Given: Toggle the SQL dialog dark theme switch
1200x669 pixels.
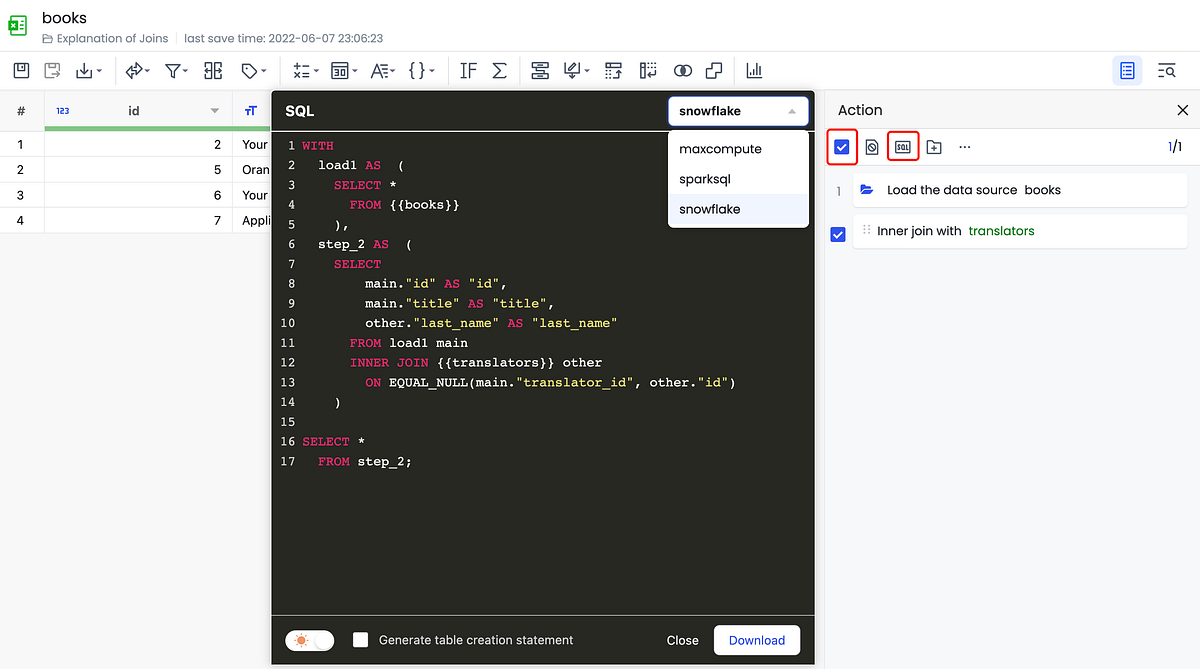Looking at the screenshot, I should pos(309,640).
